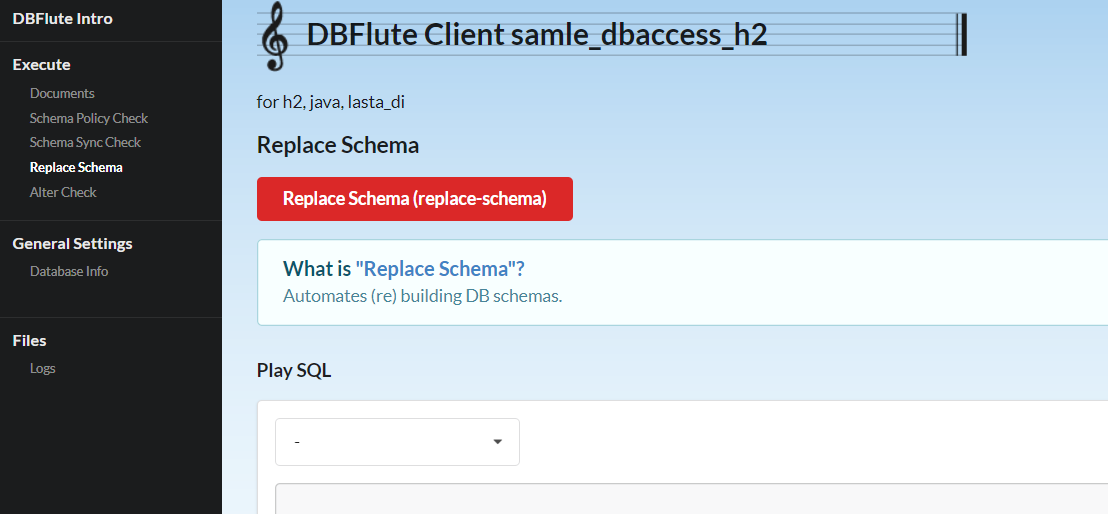Click the "for h2, java, lasta_di" subtitle

330,102
